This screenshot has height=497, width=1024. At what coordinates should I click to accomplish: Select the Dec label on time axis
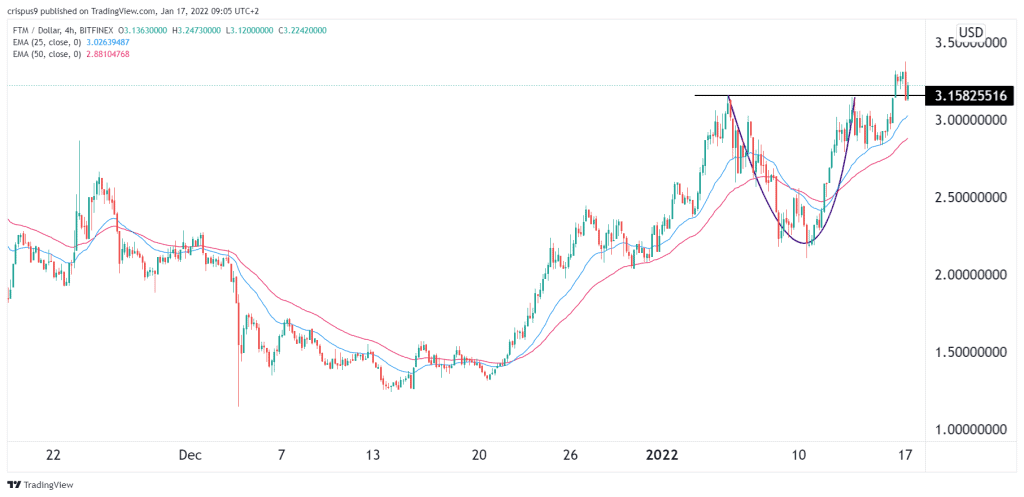coord(189,455)
